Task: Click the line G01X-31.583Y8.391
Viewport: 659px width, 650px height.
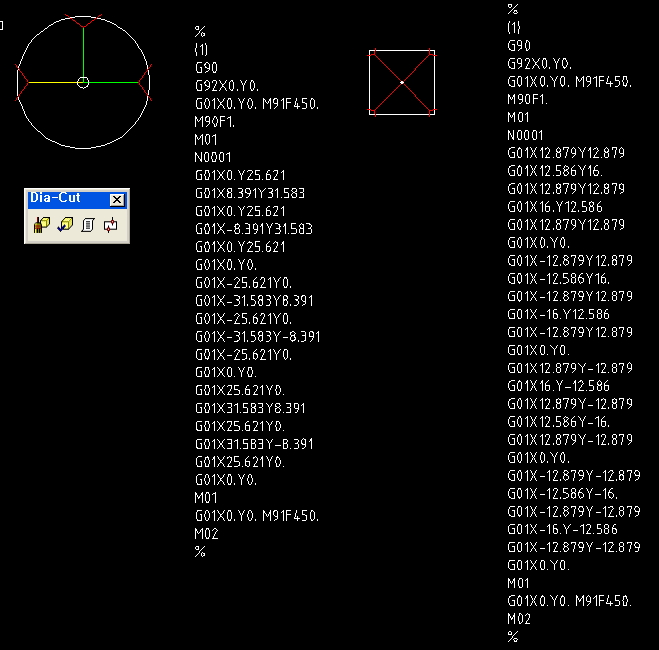Action: [x=254, y=301]
